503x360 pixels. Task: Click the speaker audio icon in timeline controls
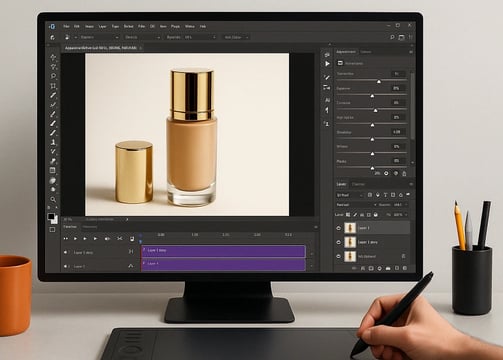coord(107,239)
